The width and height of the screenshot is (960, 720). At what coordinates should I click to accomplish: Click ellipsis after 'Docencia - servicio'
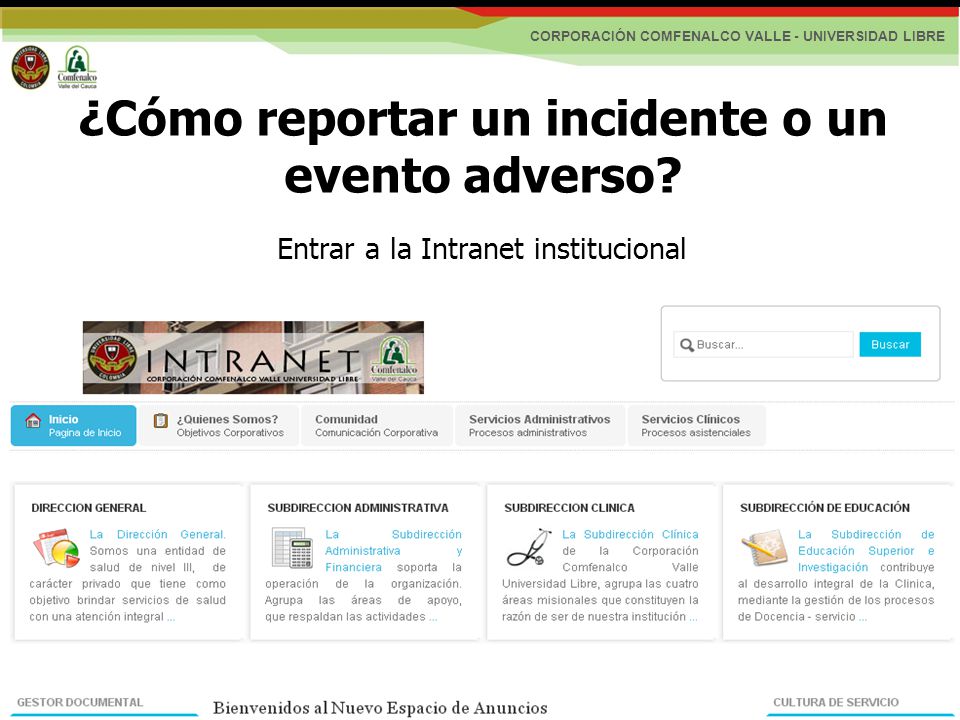[x=863, y=617]
